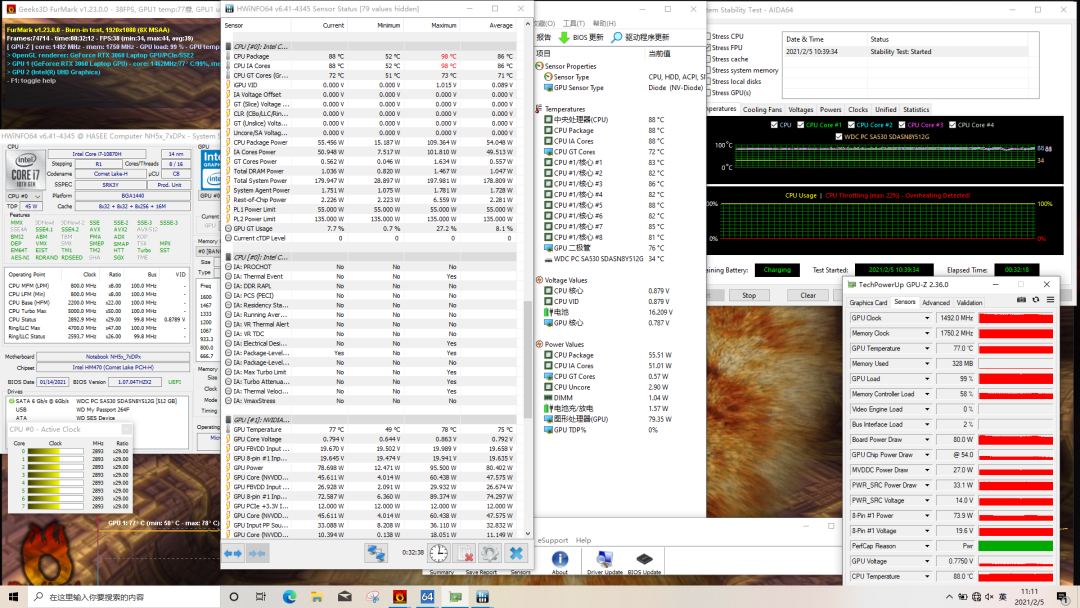Open the GPU-Z hamburger menu

pos(1048,300)
